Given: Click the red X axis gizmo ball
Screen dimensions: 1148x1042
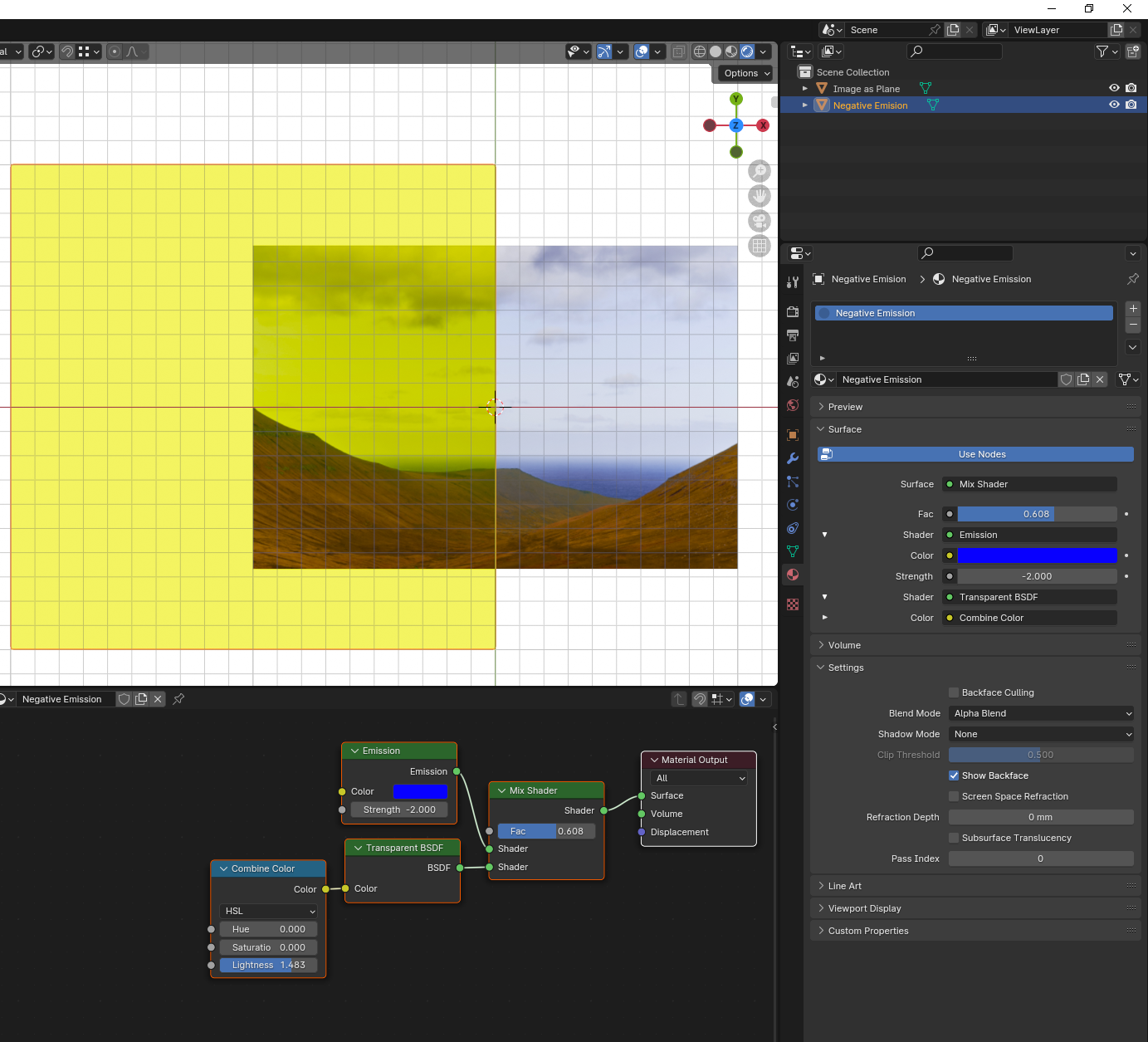Looking at the screenshot, I should pyautogui.click(x=763, y=125).
